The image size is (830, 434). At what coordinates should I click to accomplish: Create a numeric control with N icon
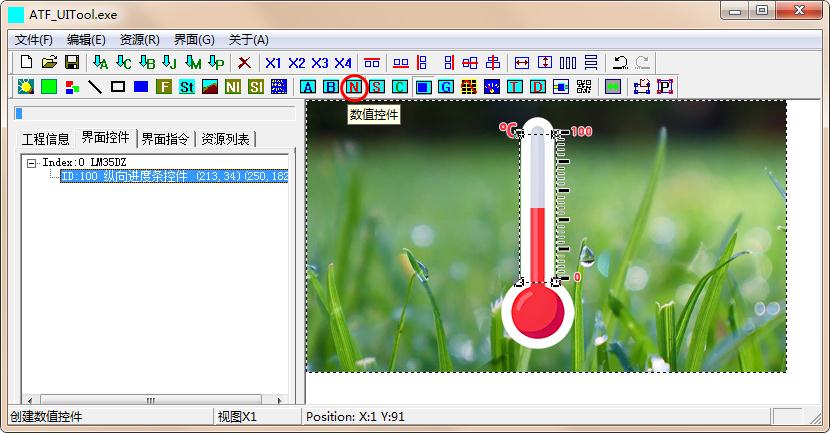click(x=354, y=86)
